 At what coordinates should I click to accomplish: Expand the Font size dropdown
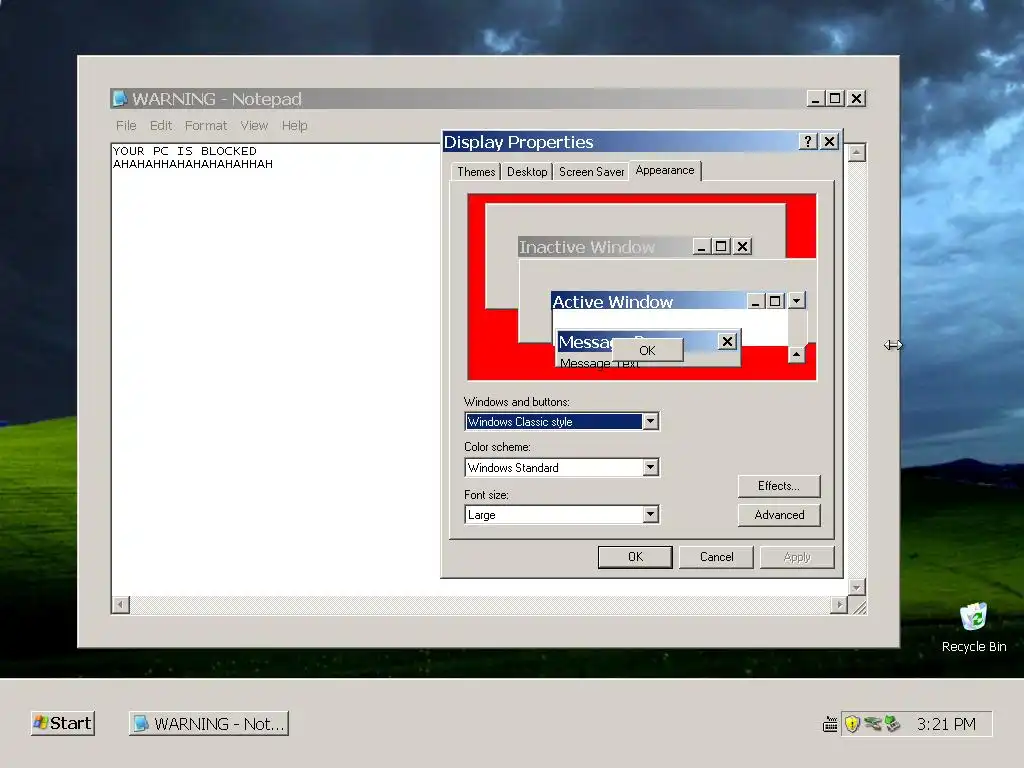point(650,515)
